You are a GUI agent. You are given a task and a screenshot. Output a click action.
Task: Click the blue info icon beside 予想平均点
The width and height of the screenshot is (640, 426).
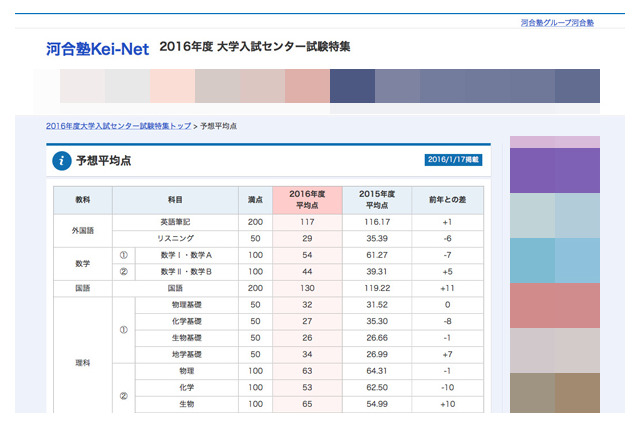(x=62, y=160)
